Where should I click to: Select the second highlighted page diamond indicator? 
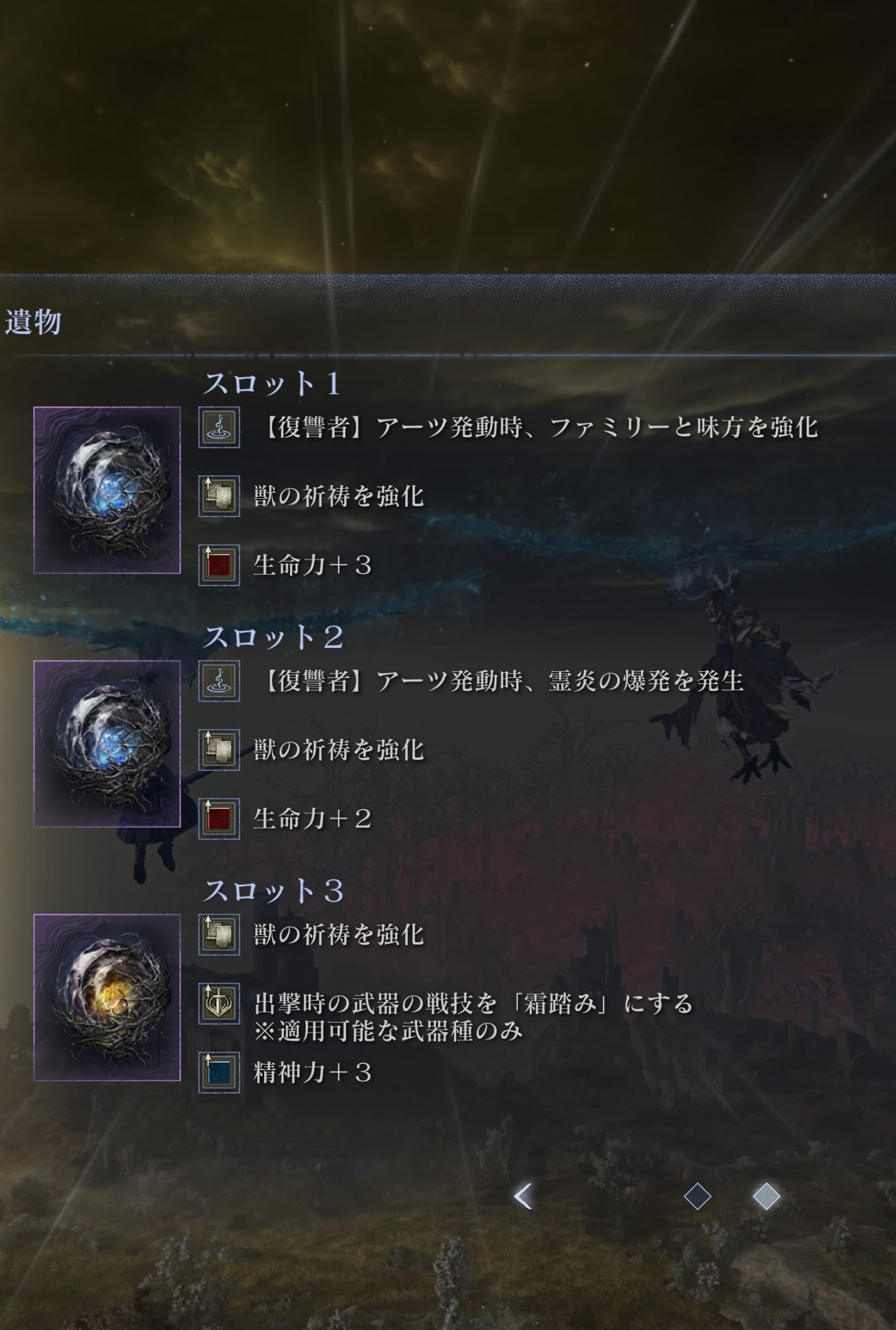pyautogui.click(x=767, y=1197)
